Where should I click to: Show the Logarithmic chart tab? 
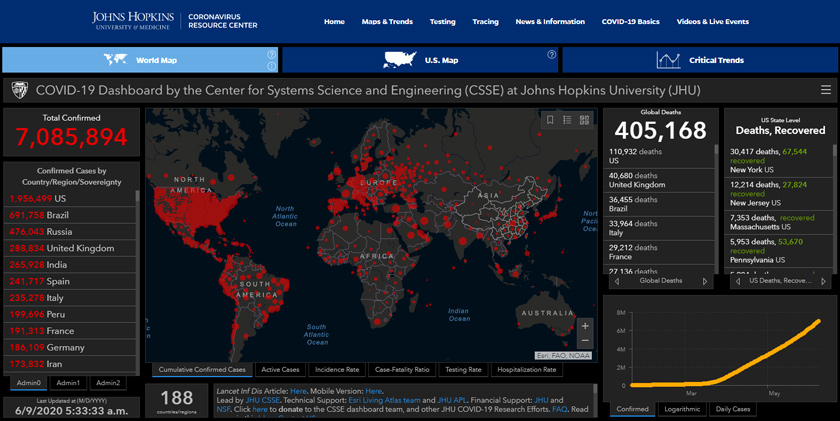click(680, 409)
